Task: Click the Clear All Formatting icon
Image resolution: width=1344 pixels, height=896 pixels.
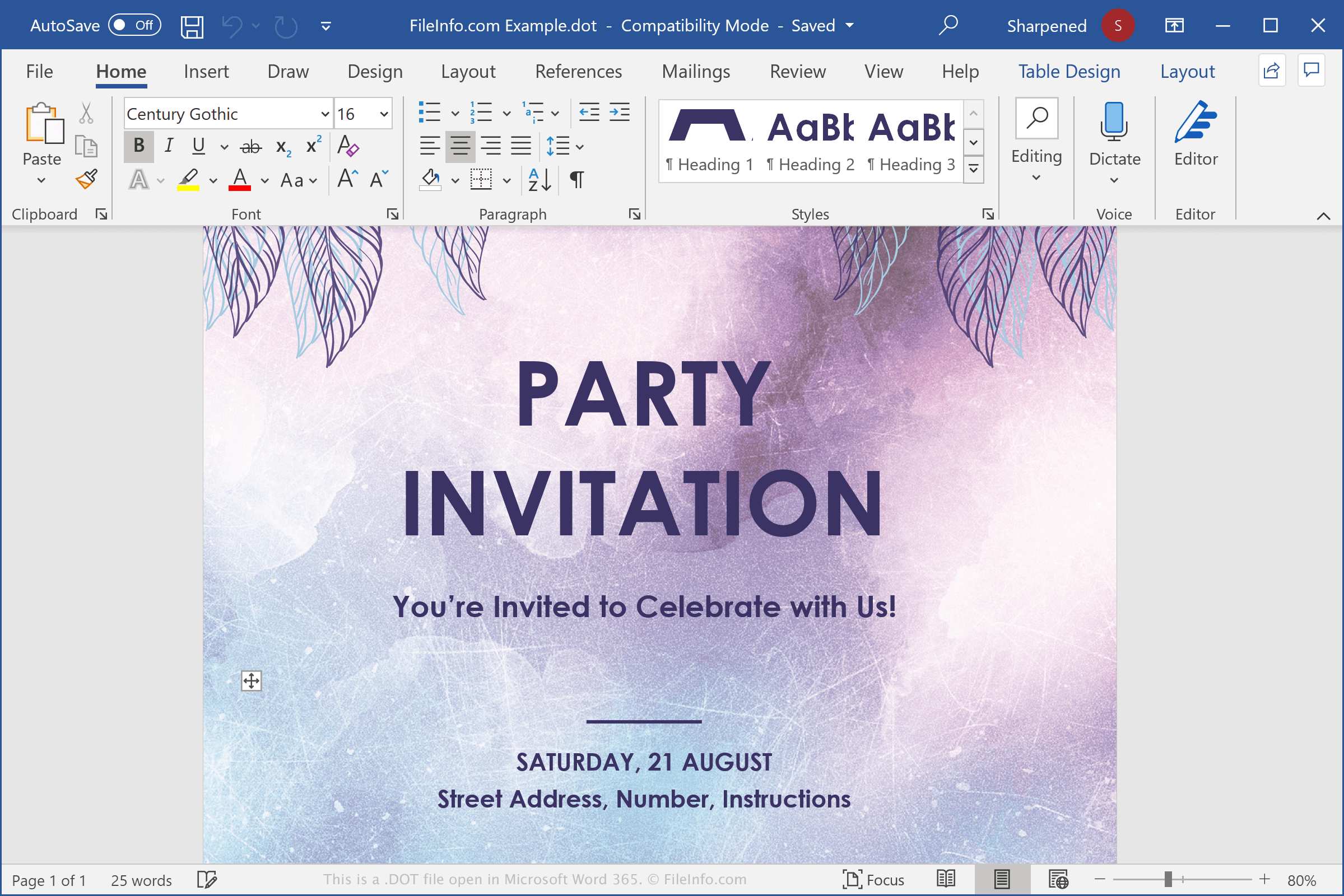Action: [347, 146]
